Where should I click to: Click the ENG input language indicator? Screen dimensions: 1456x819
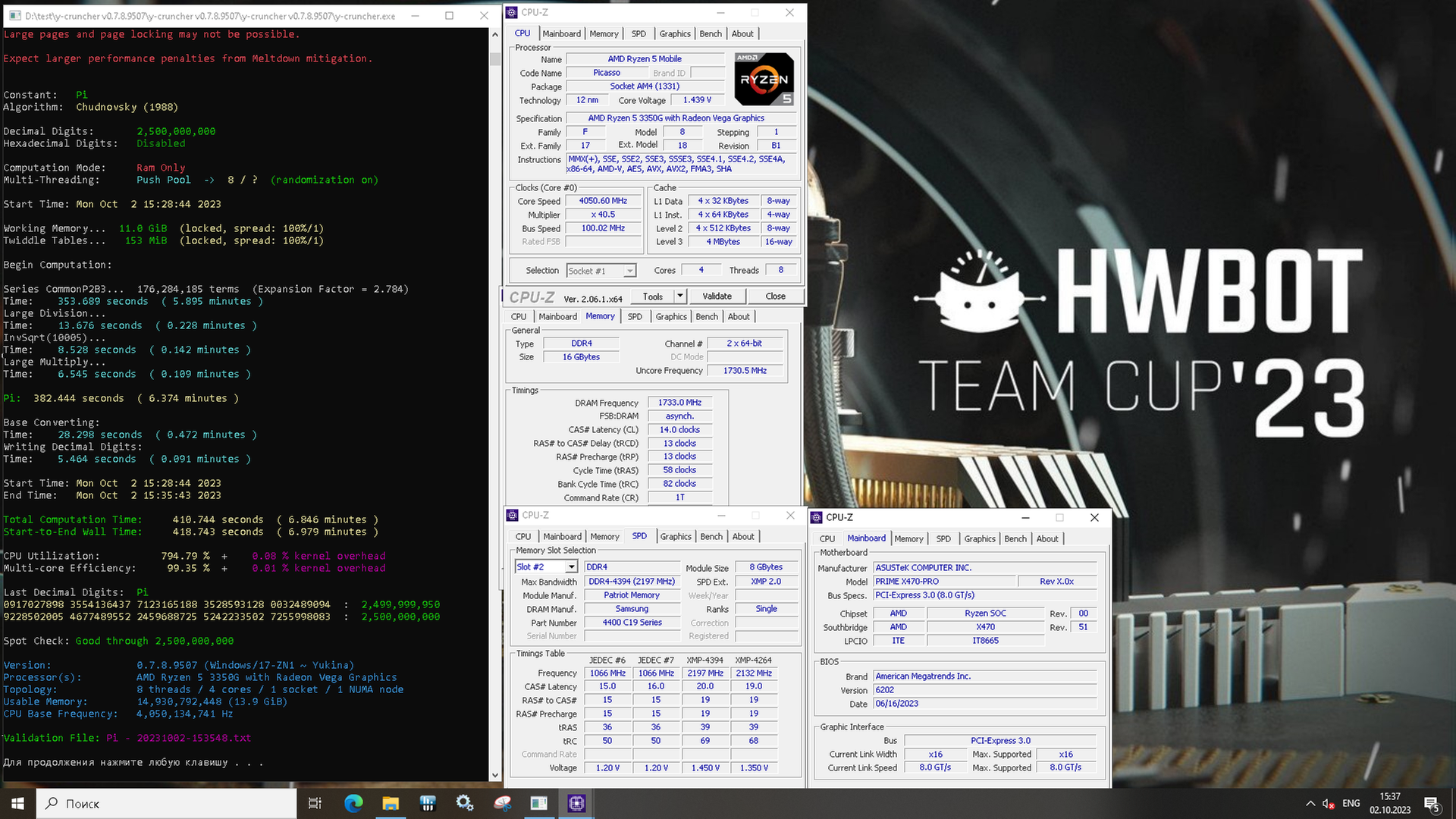point(1351,804)
